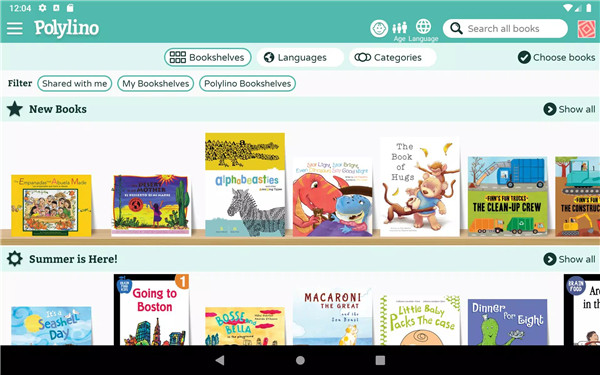The width and height of the screenshot is (600, 375).
Task: Tap the red patterned avatar icon
Action: coord(586,29)
